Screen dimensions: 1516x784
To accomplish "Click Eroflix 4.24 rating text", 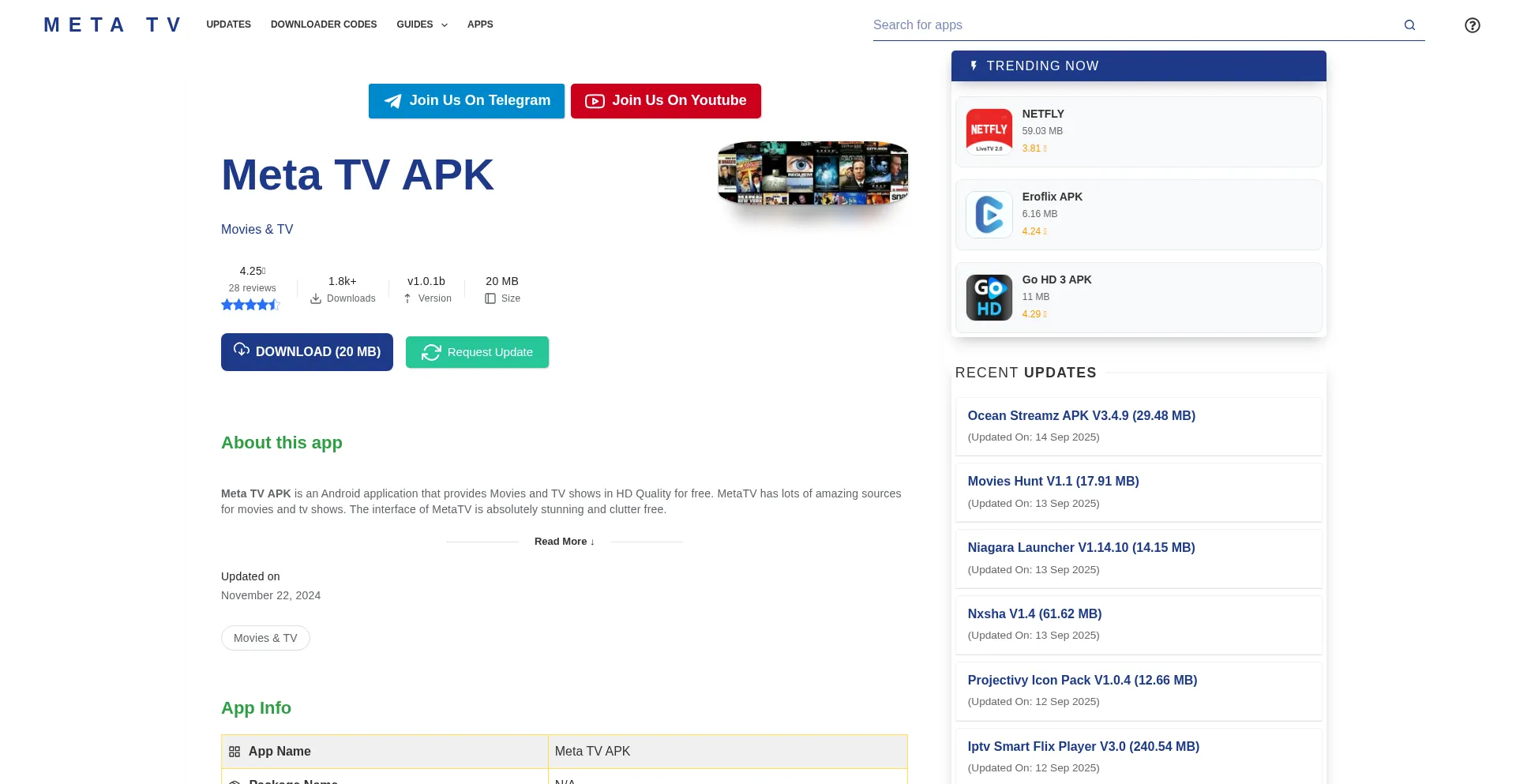I will pyautogui.click(x=1034, y=231).
